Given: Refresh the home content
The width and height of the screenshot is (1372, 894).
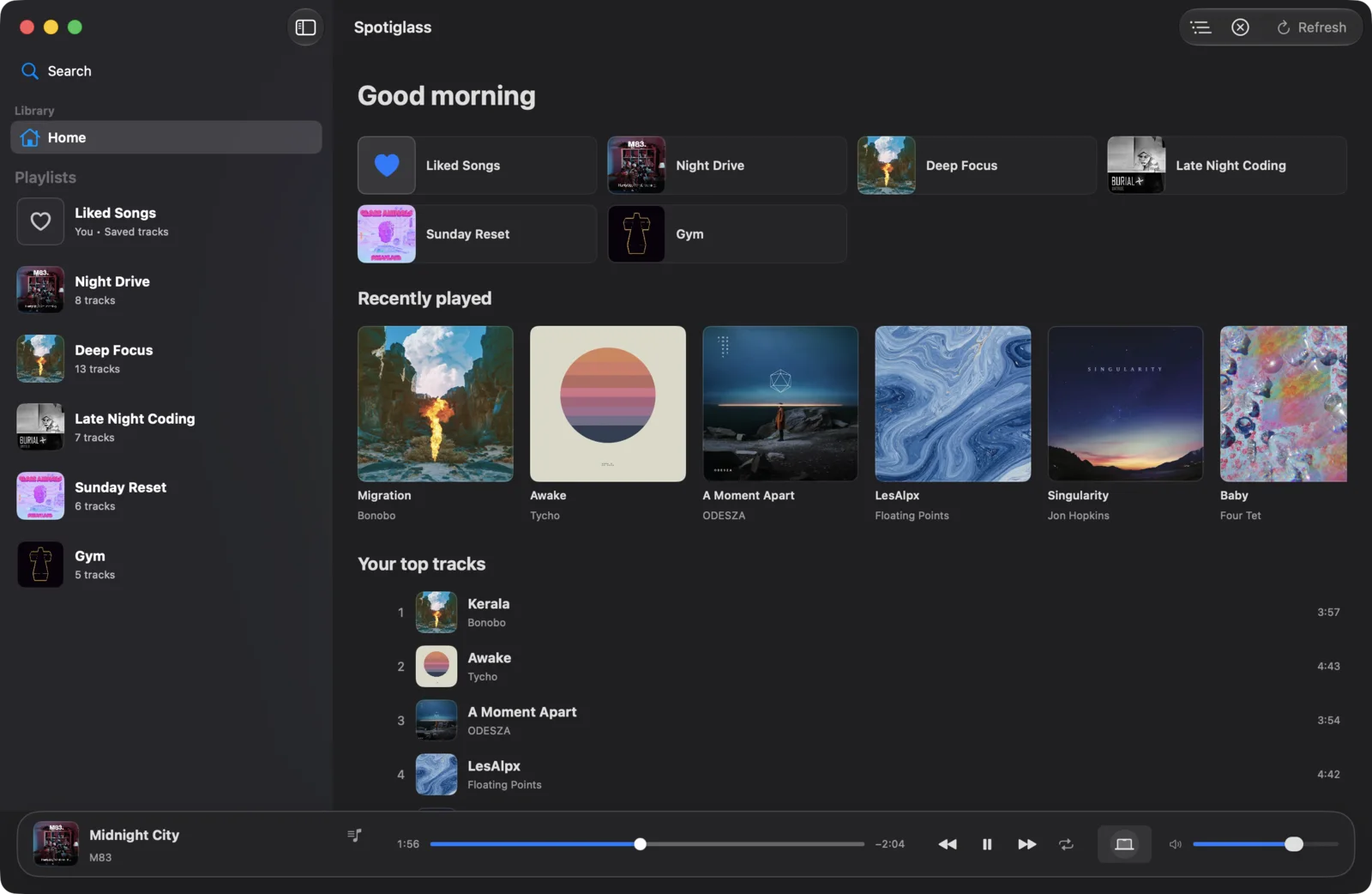Looking at the screenshot, I should tap(1311, 27).
